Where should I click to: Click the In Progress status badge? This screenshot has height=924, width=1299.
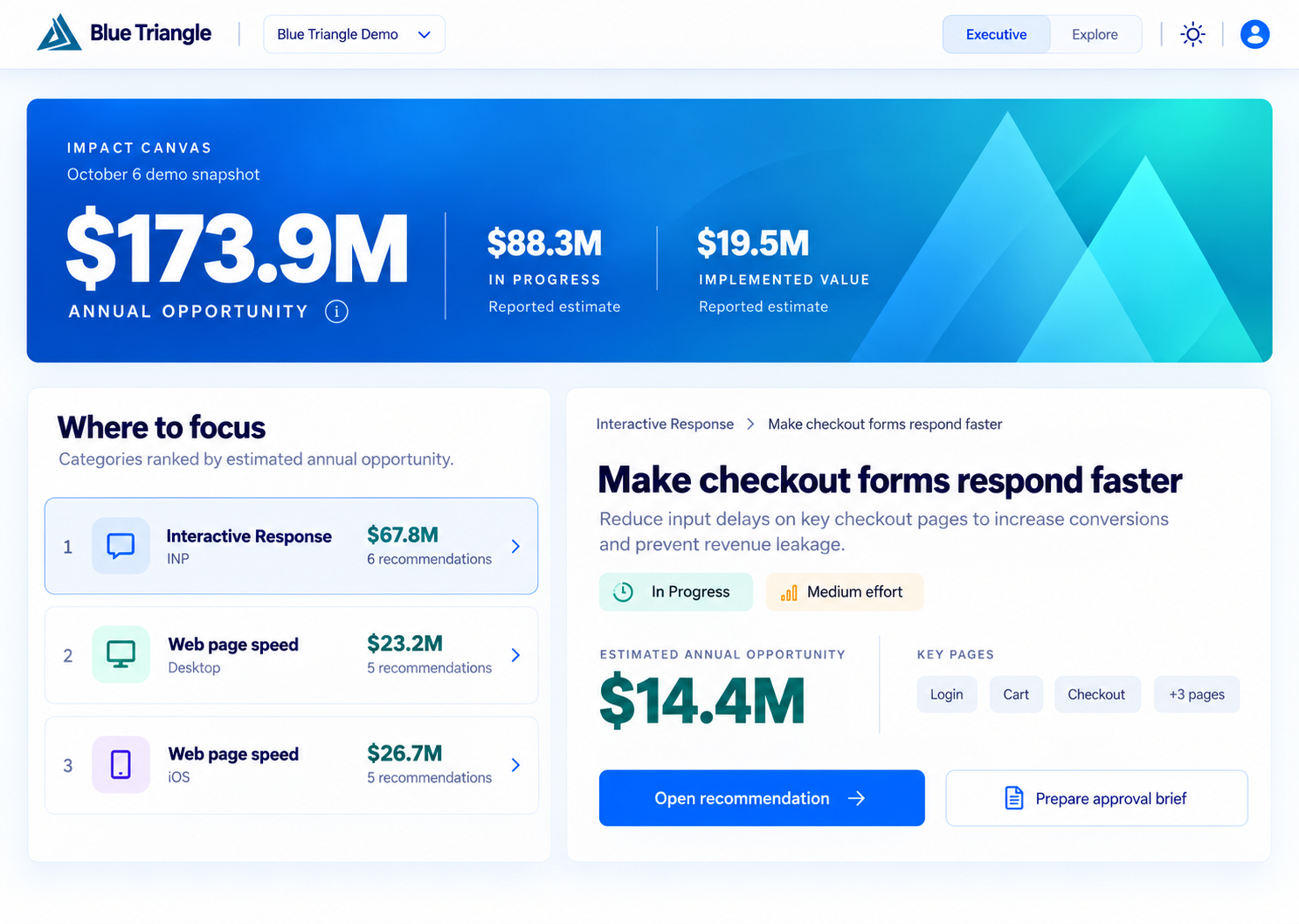pos(675,592)
